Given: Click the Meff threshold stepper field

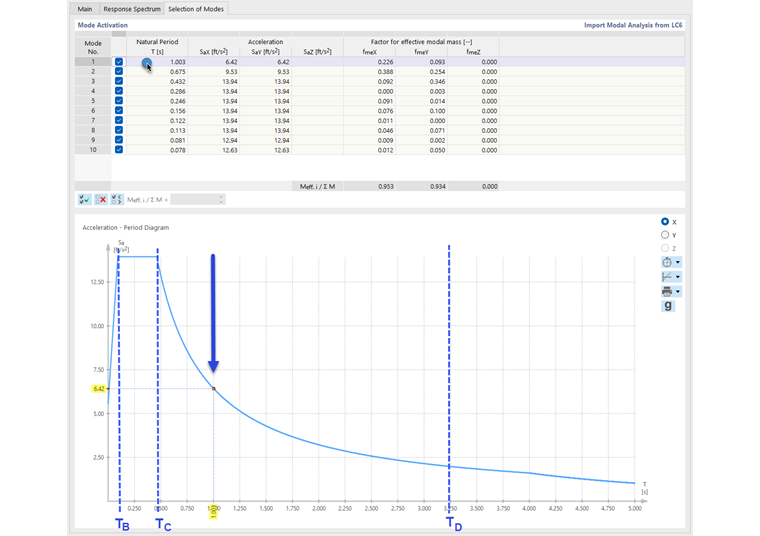Looking at the screenshot, I should pyautogui.click(x=199, y=199).
